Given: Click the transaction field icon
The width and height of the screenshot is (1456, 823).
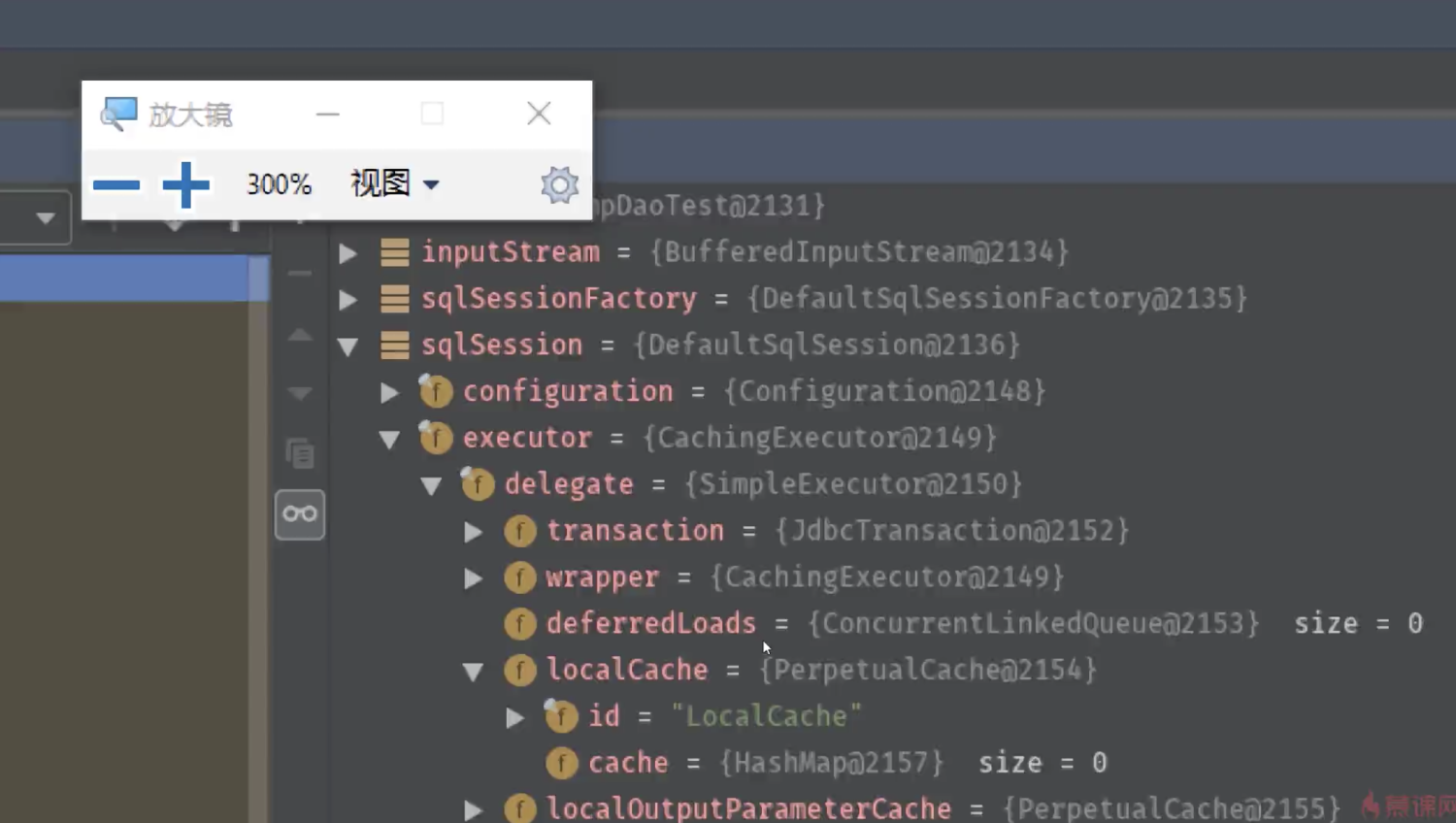Looking at the screenshot, I should click(520, 531).
